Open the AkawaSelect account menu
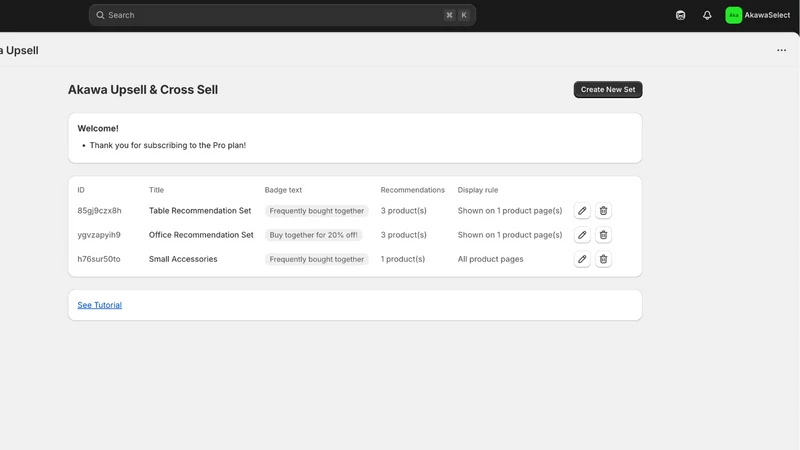Viewport: 800px width, 450px height. [x=758, y=15]
